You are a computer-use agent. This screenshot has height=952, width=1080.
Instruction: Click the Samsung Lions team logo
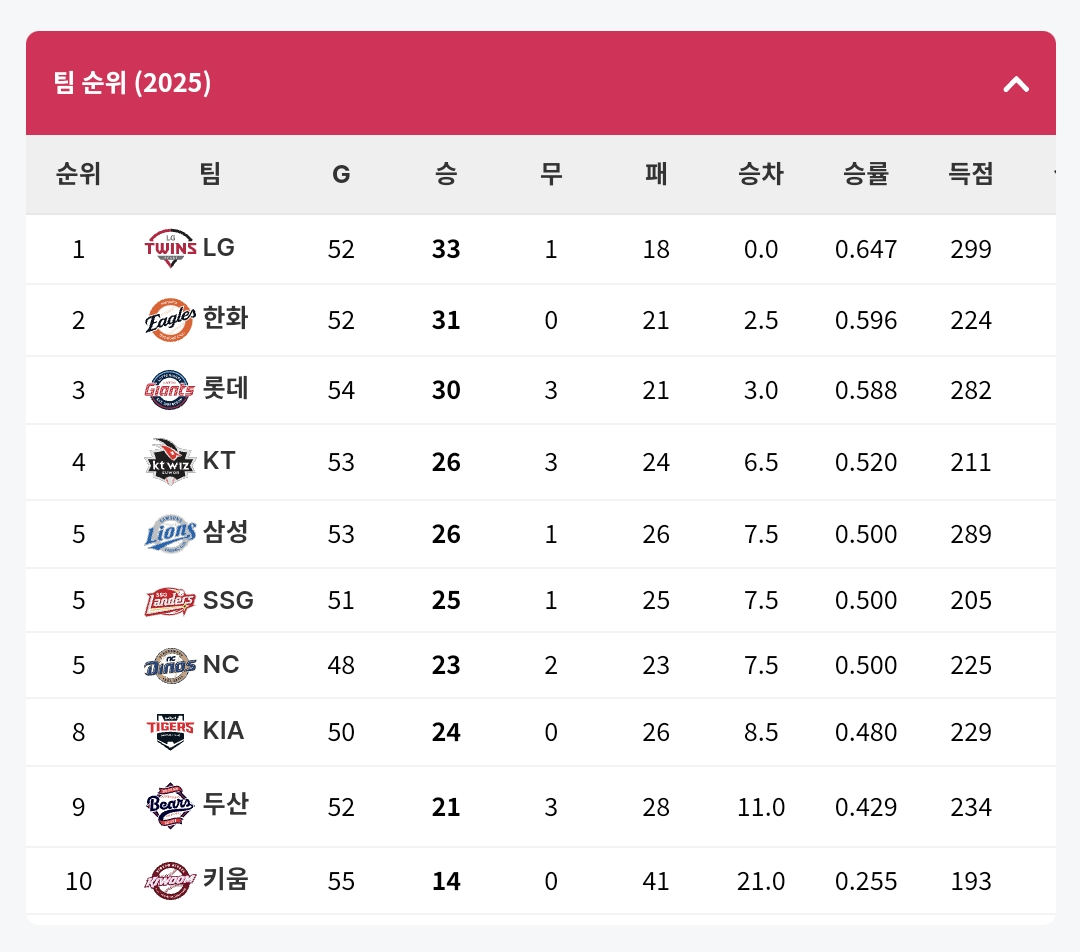(170, 534)
